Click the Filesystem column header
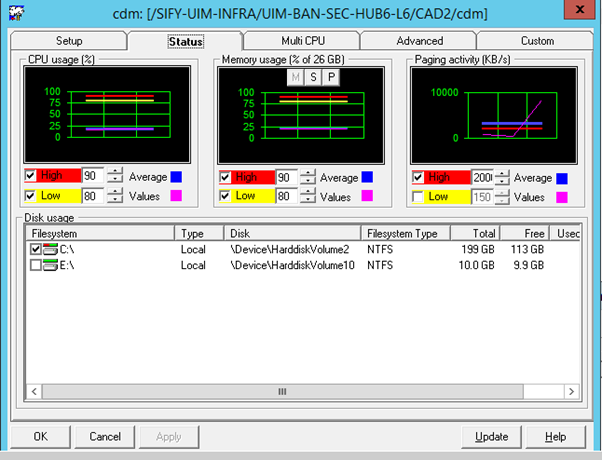The image size is (602, 460). point(100,233)
